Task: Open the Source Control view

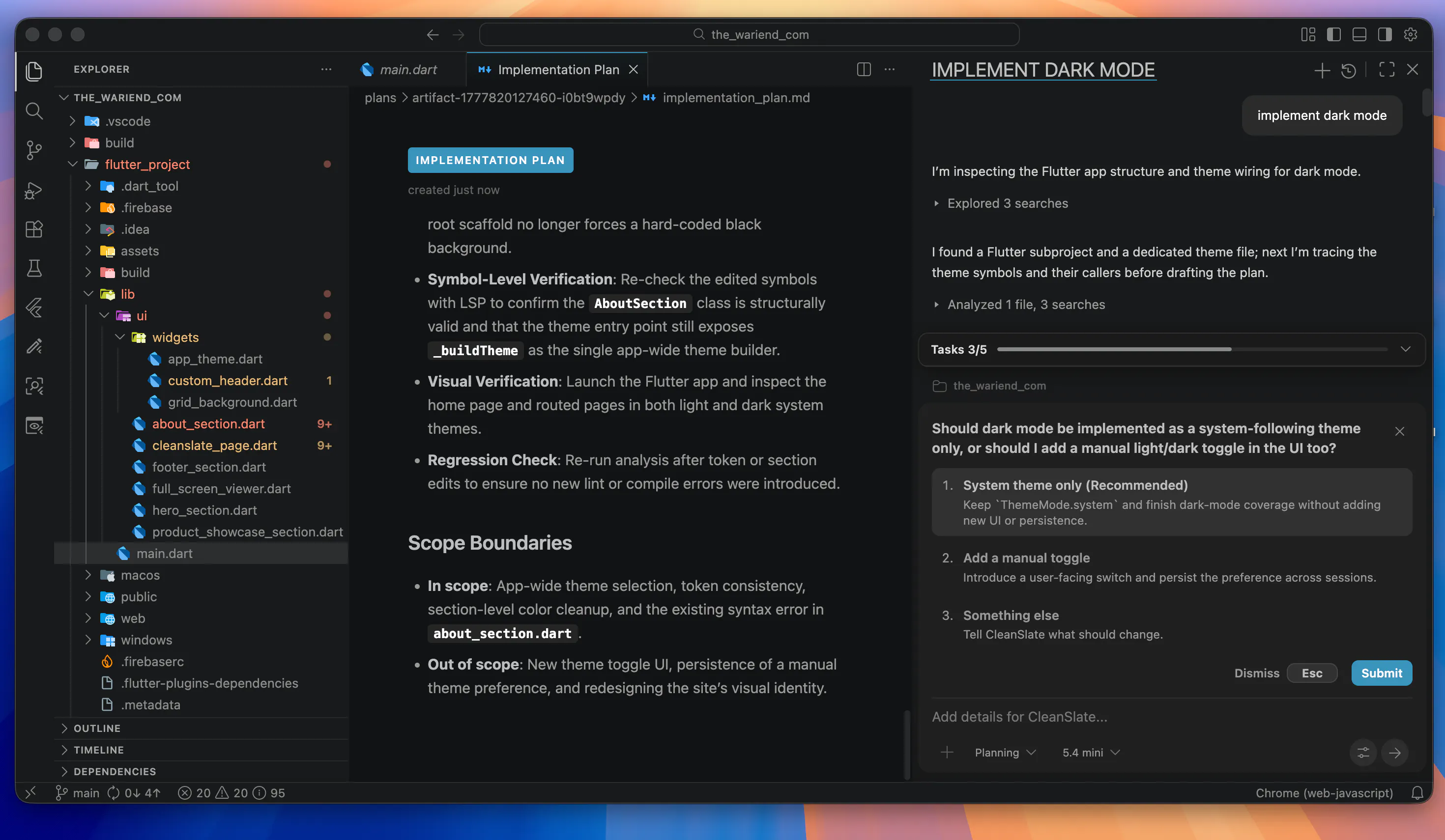Action: point(34,150)
